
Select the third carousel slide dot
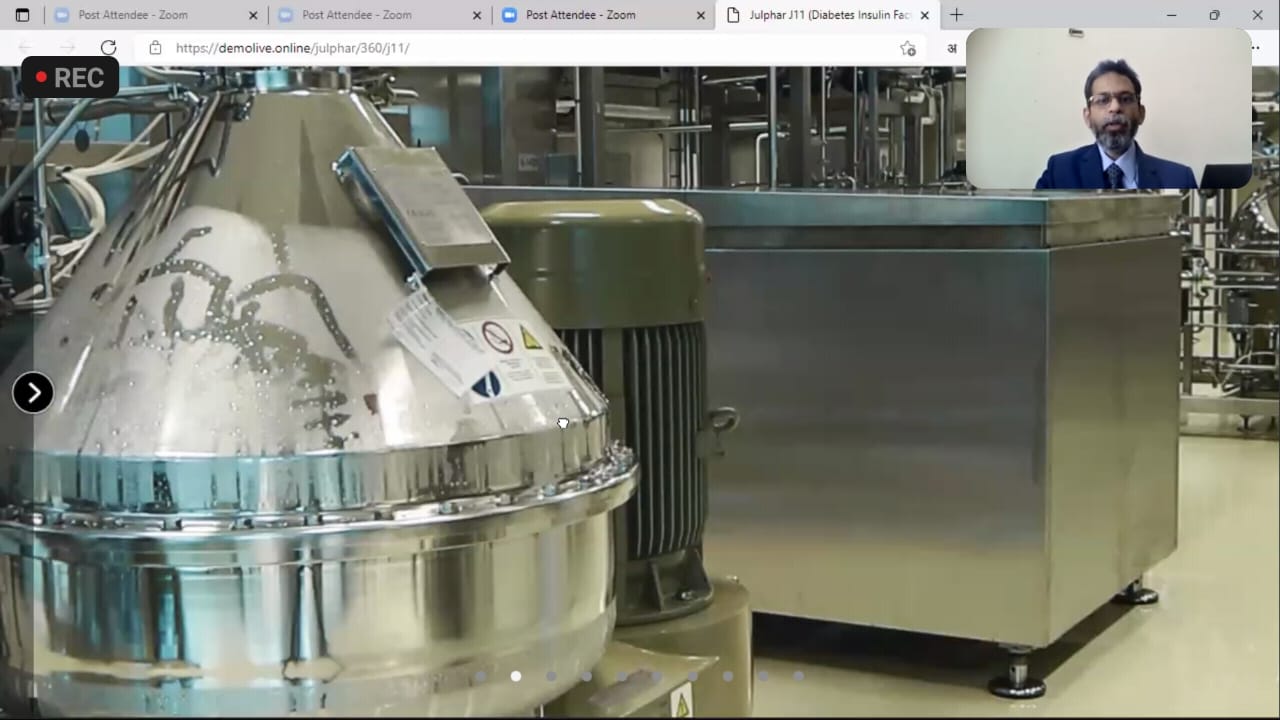point(551,676)
